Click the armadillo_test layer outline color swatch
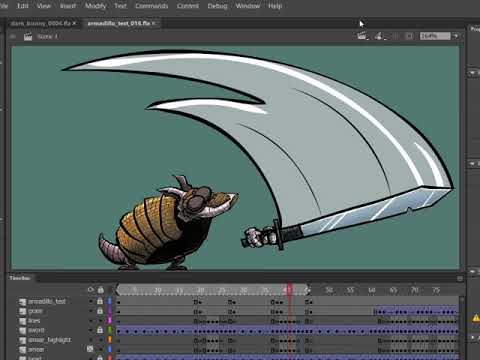 point(109,301)
